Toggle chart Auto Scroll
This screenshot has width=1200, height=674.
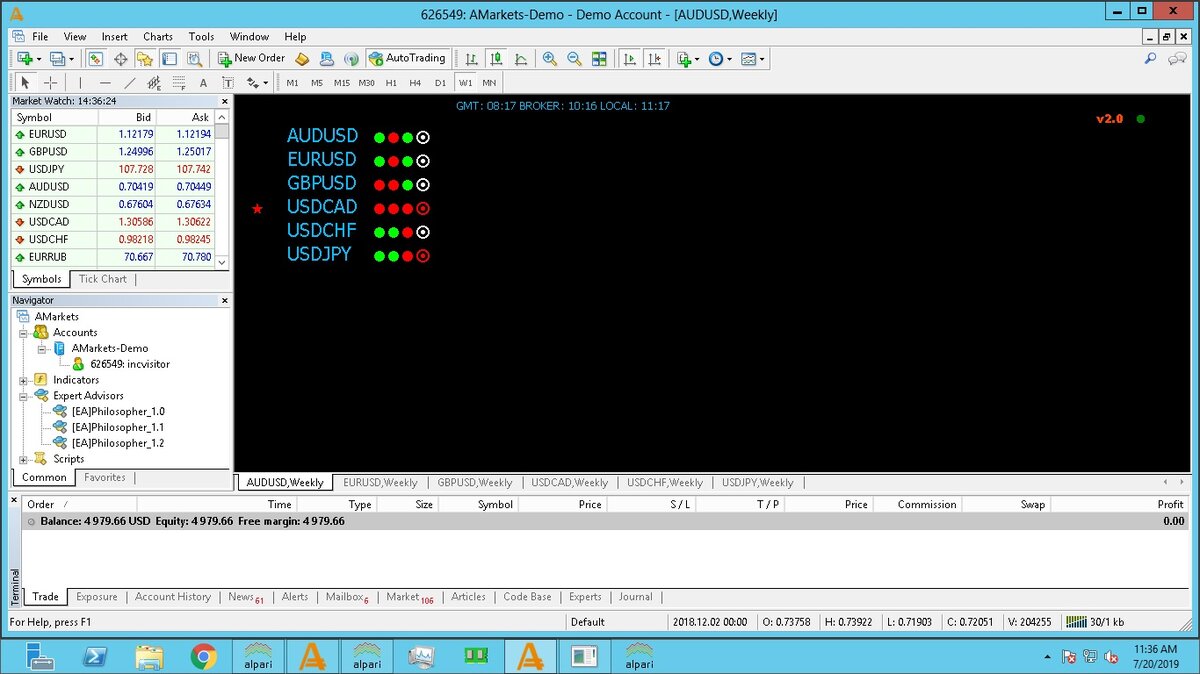point(630,59)
